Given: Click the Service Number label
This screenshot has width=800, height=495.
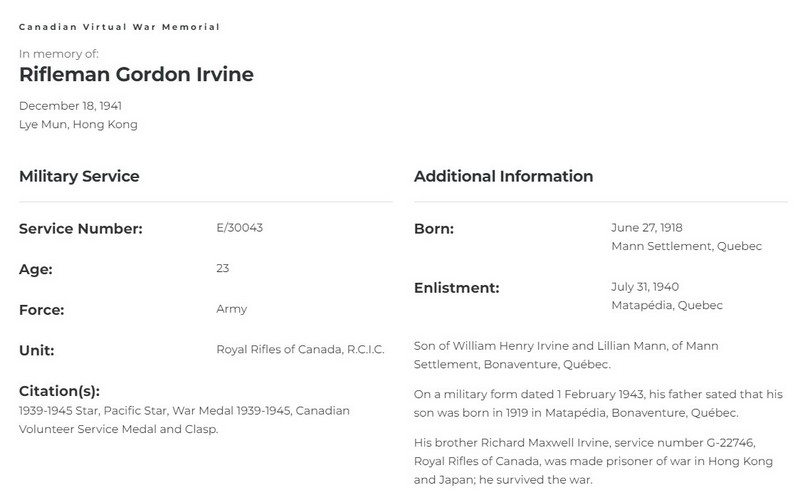Looking at the screenshot, I should 81,229.
